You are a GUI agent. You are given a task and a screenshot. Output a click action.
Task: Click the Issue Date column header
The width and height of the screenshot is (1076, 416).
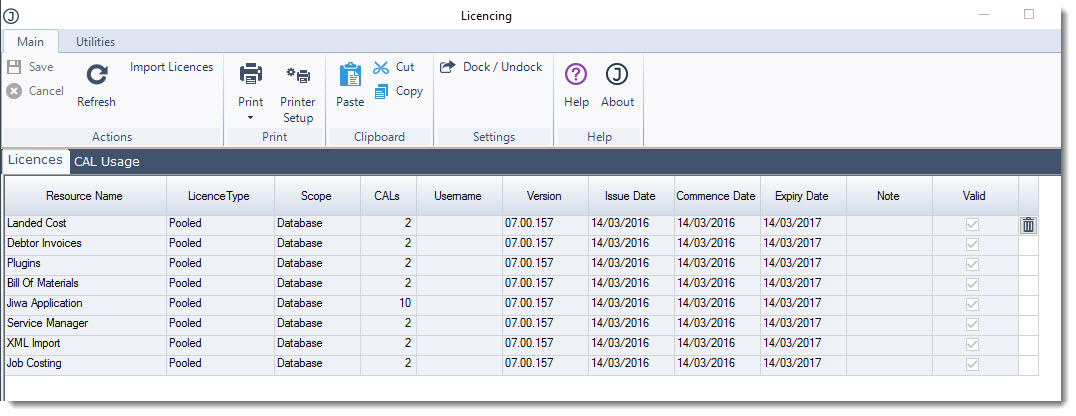point(631,196)
